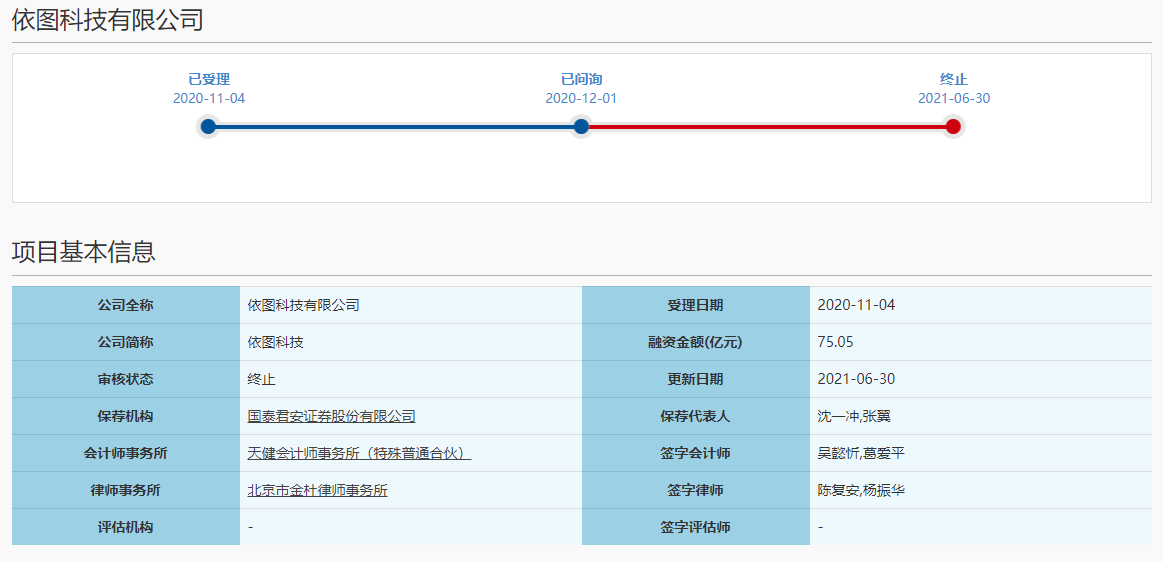Select the 已受理 stage label

tap(208, 79)
